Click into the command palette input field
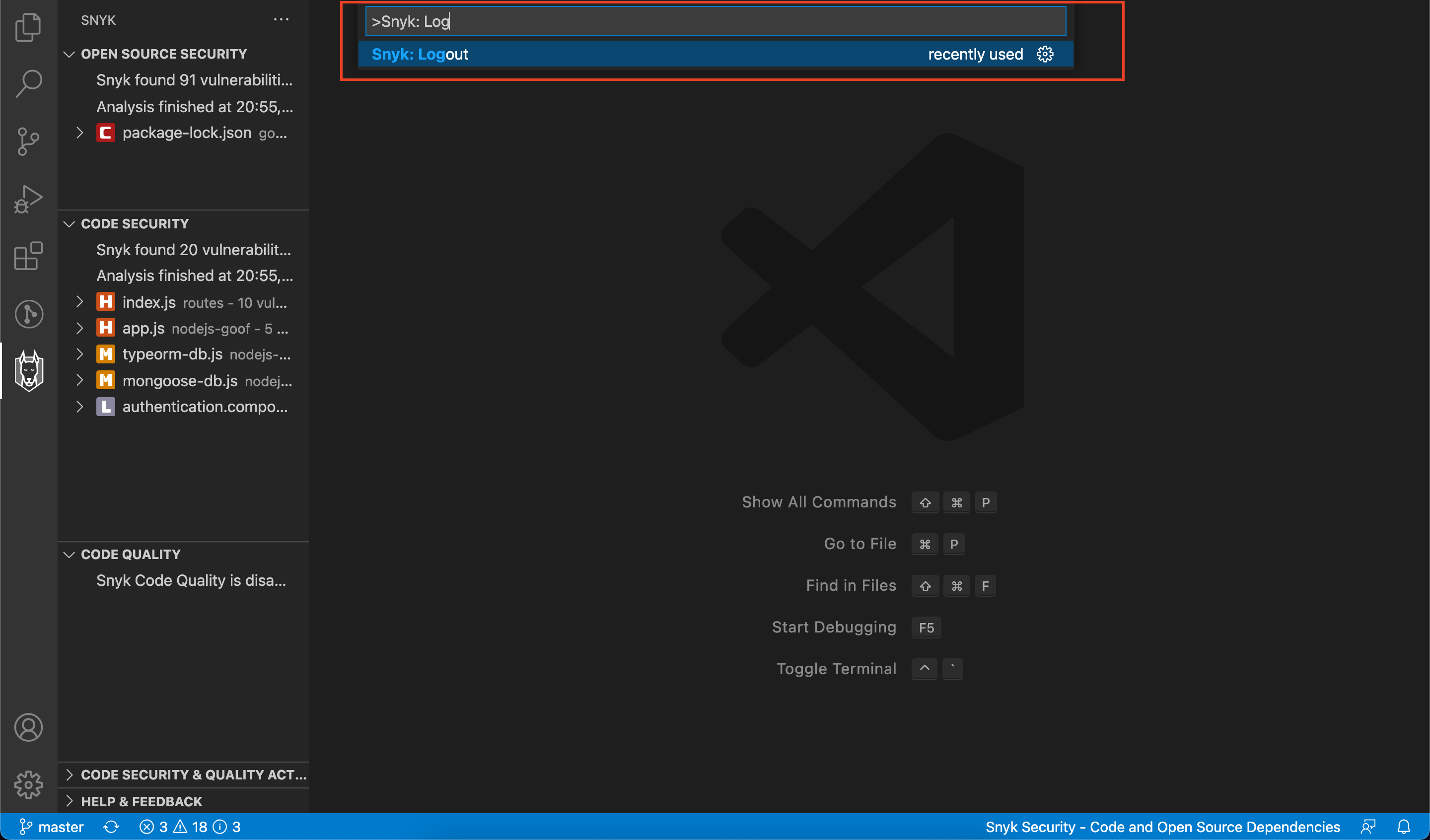The width and height of the screenshot is (1430, 840). pyautogui.click(x=715, y=21)
